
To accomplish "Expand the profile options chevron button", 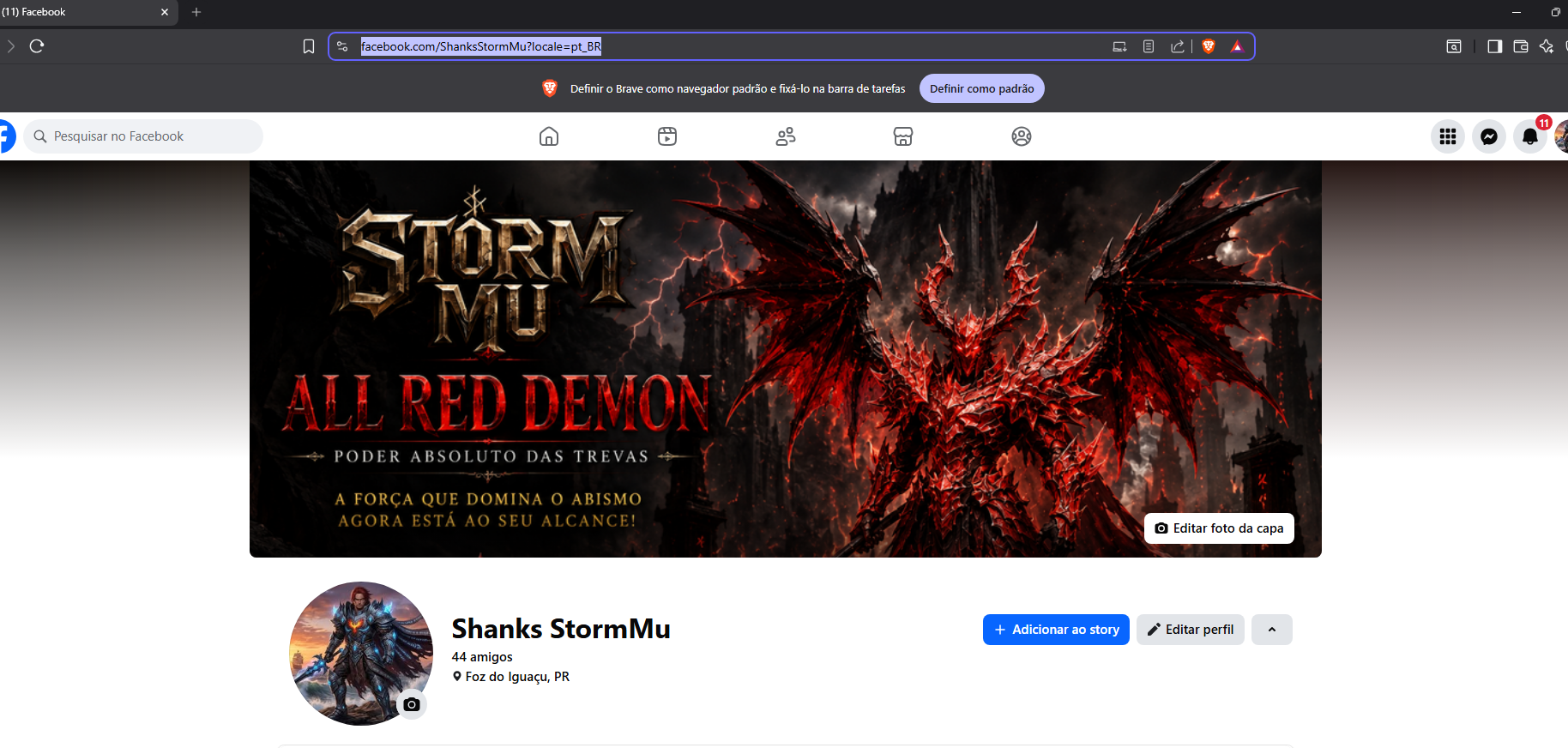I will (1272, 630).
